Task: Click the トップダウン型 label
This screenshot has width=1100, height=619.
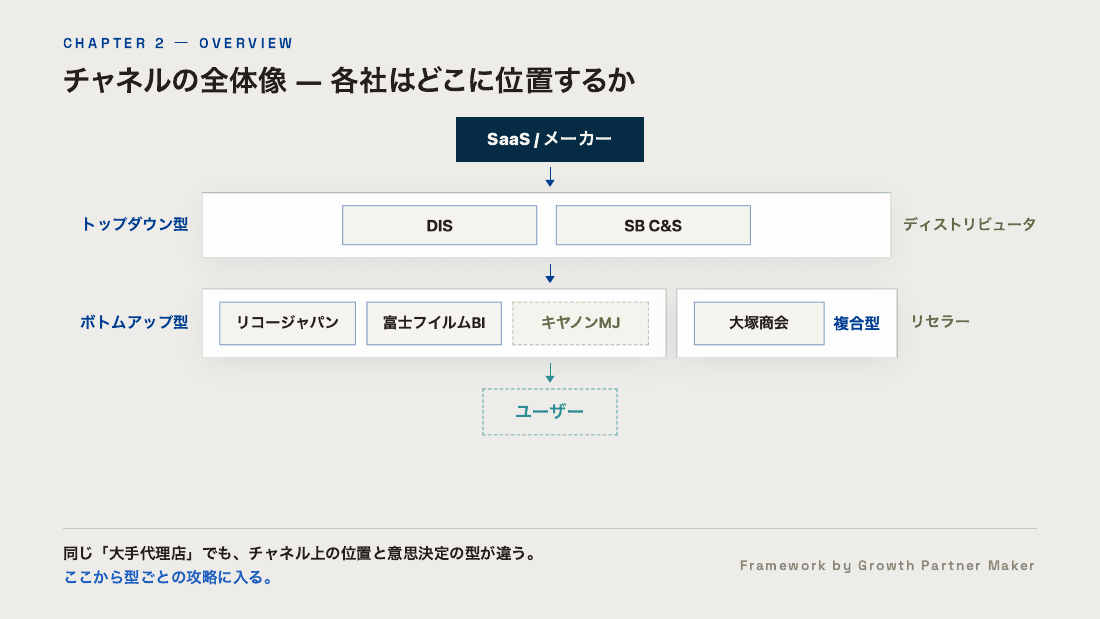Action: [135, 225]
